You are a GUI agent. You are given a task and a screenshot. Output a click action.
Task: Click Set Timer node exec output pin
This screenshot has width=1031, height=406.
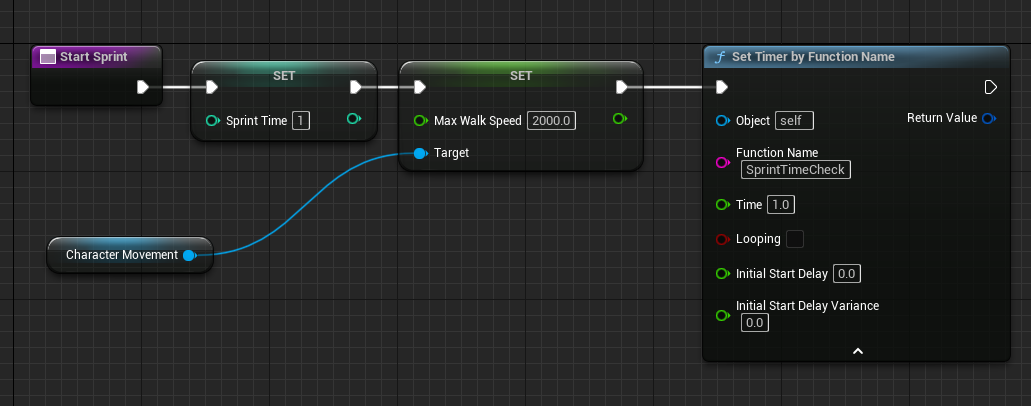point(990,87)
